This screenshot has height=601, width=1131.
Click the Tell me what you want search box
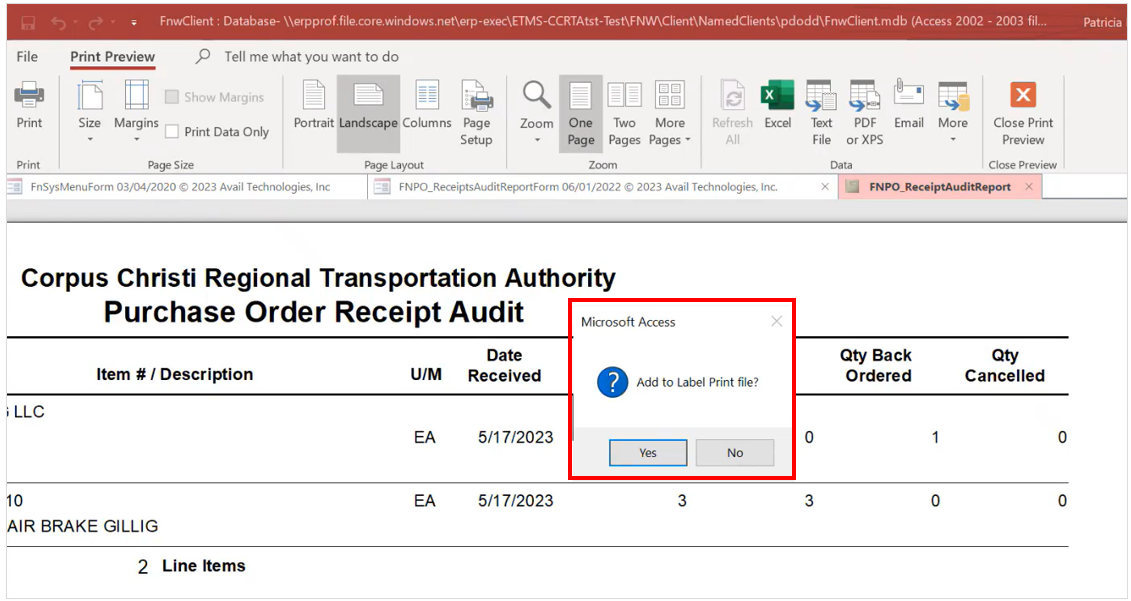pyautogui.click(x=311, y=57)
